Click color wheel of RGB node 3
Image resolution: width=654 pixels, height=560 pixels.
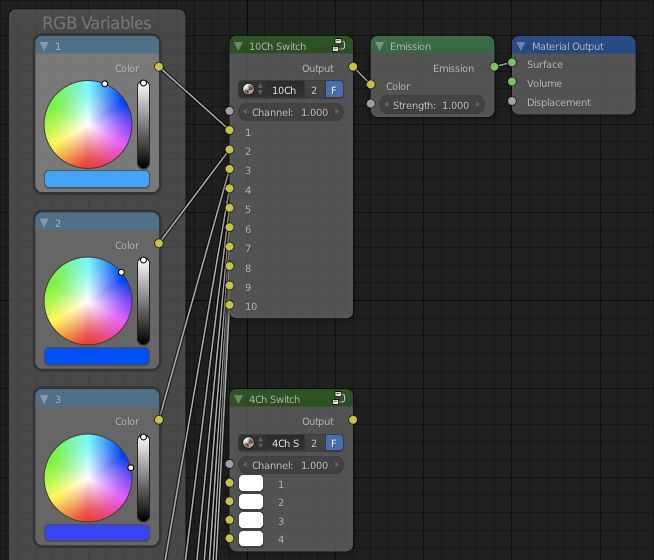88,477
